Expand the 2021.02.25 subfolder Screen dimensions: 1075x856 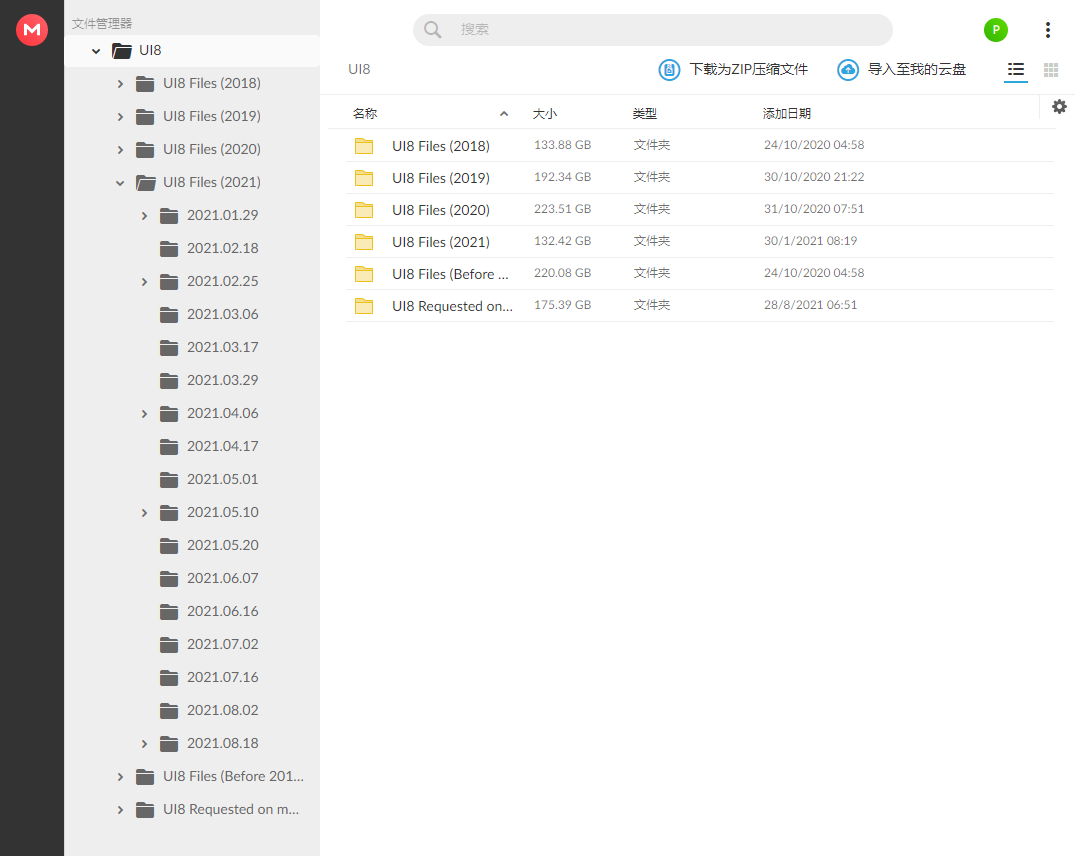coord(144,282)
